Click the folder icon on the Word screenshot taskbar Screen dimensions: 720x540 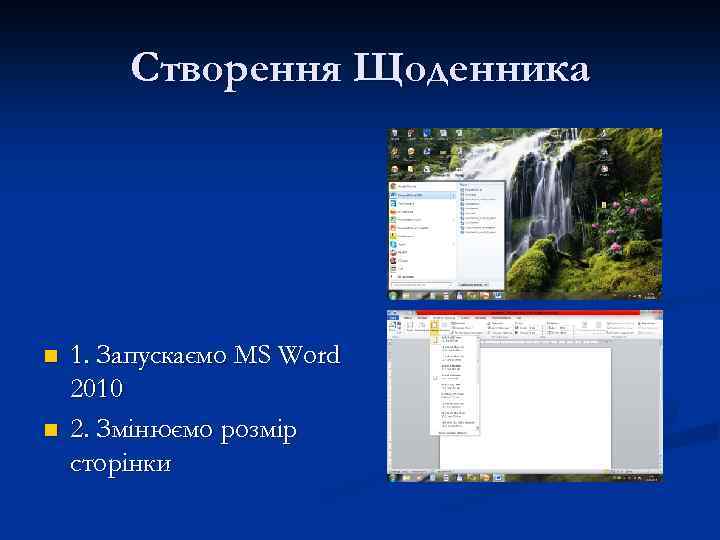(x=407, y=478)
